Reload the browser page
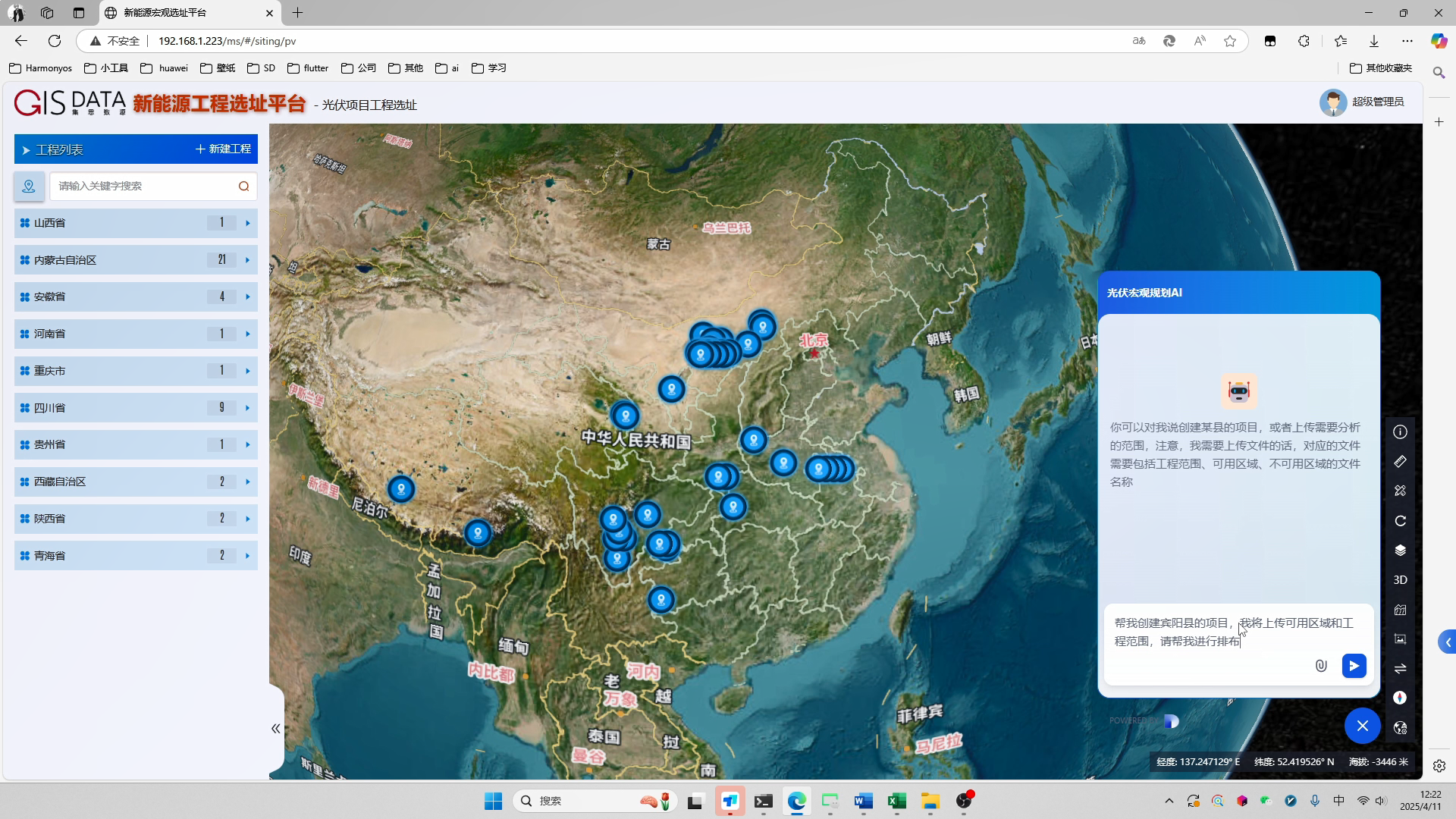Image resolution: width=1456 pixels, height=819 pixels. (x=55, y=41)
